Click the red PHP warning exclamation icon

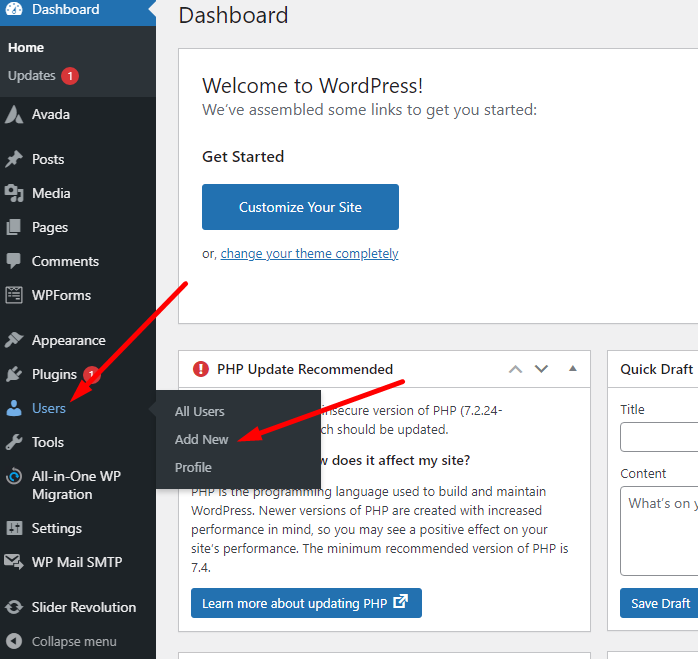(x=201, y=369)
